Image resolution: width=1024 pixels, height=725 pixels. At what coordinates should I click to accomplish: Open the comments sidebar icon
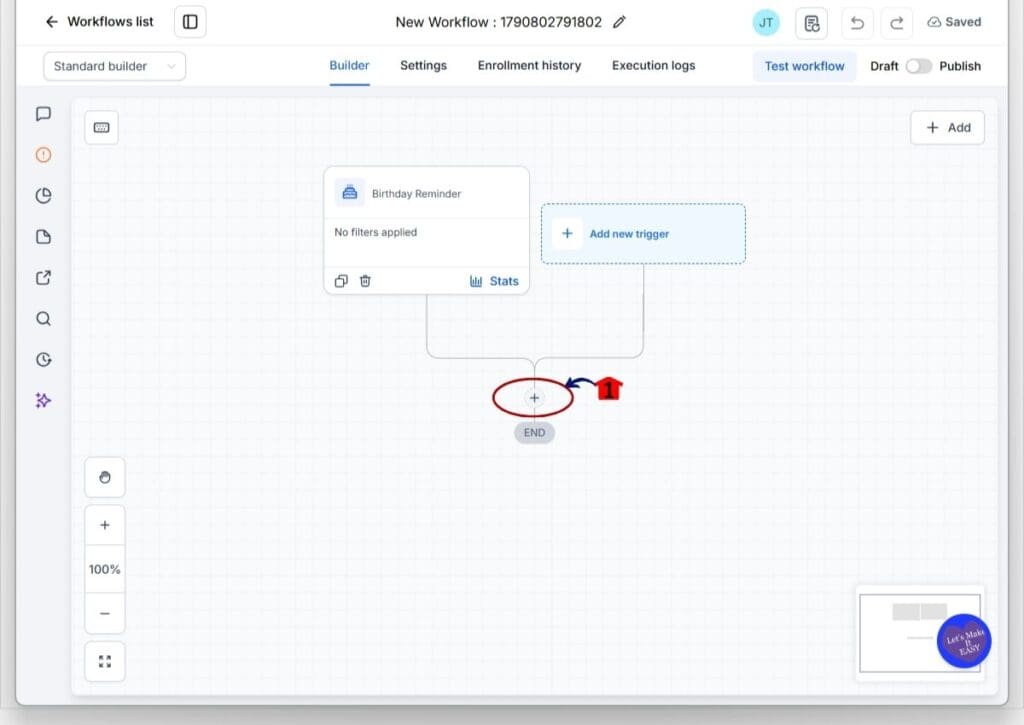(43, 114)
